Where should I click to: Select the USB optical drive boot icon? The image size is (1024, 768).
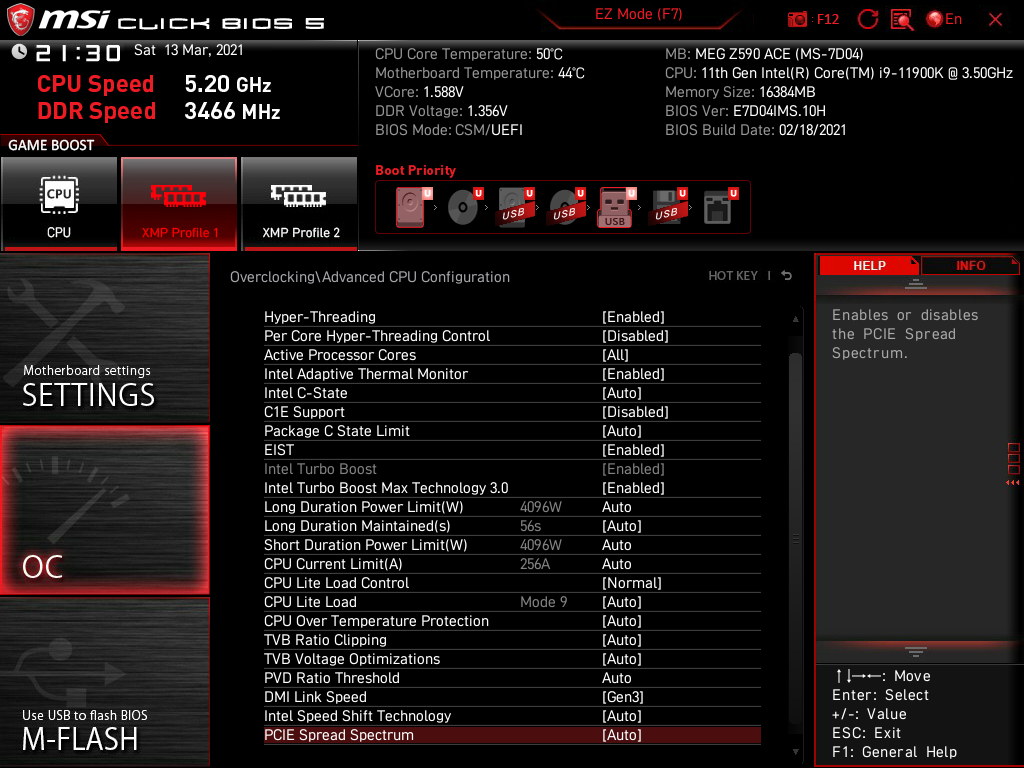click(x=566, y=206)
